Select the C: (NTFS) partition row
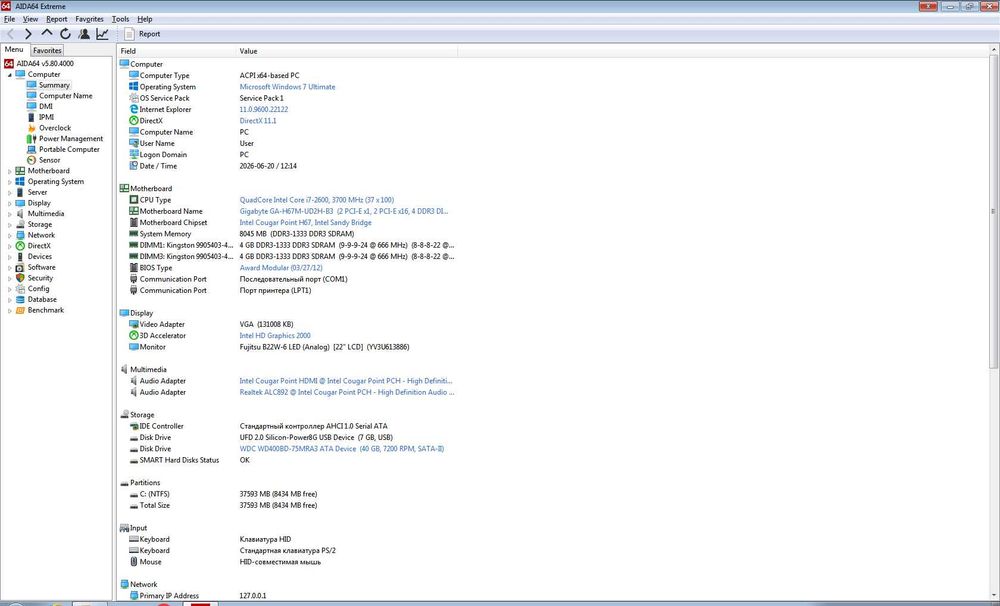The height and width of the screenshot is (606, 1000). [x=286, y=494]
